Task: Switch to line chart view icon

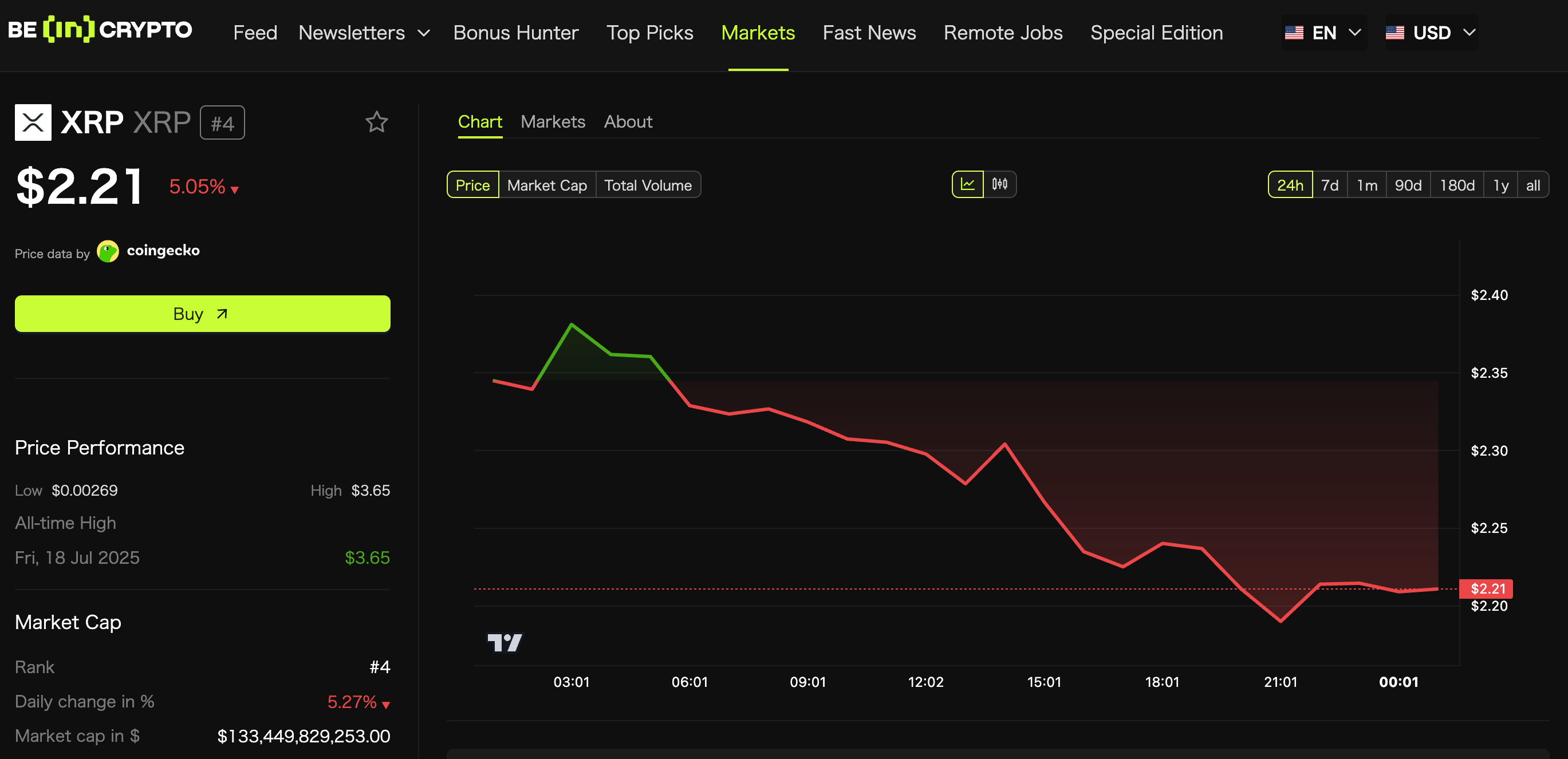Action: point(967,184)
